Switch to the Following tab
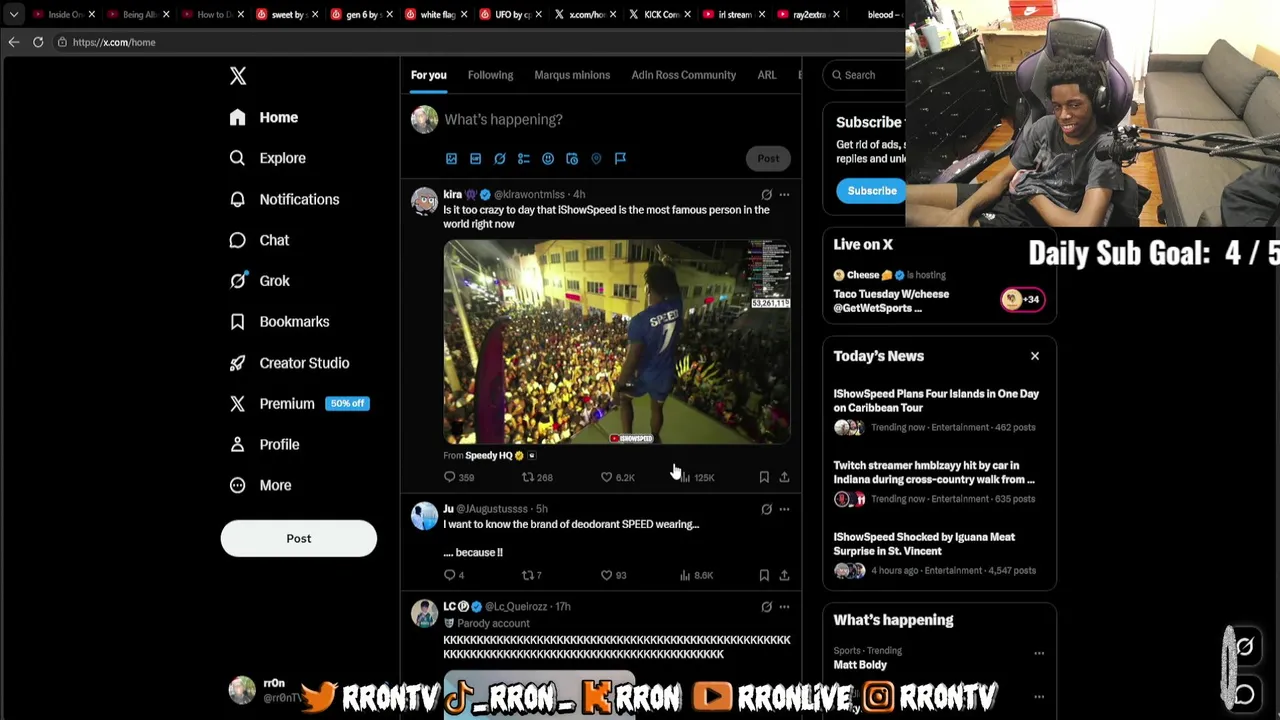The height and width of the screenshot is (720, 1280). (490, 75)
